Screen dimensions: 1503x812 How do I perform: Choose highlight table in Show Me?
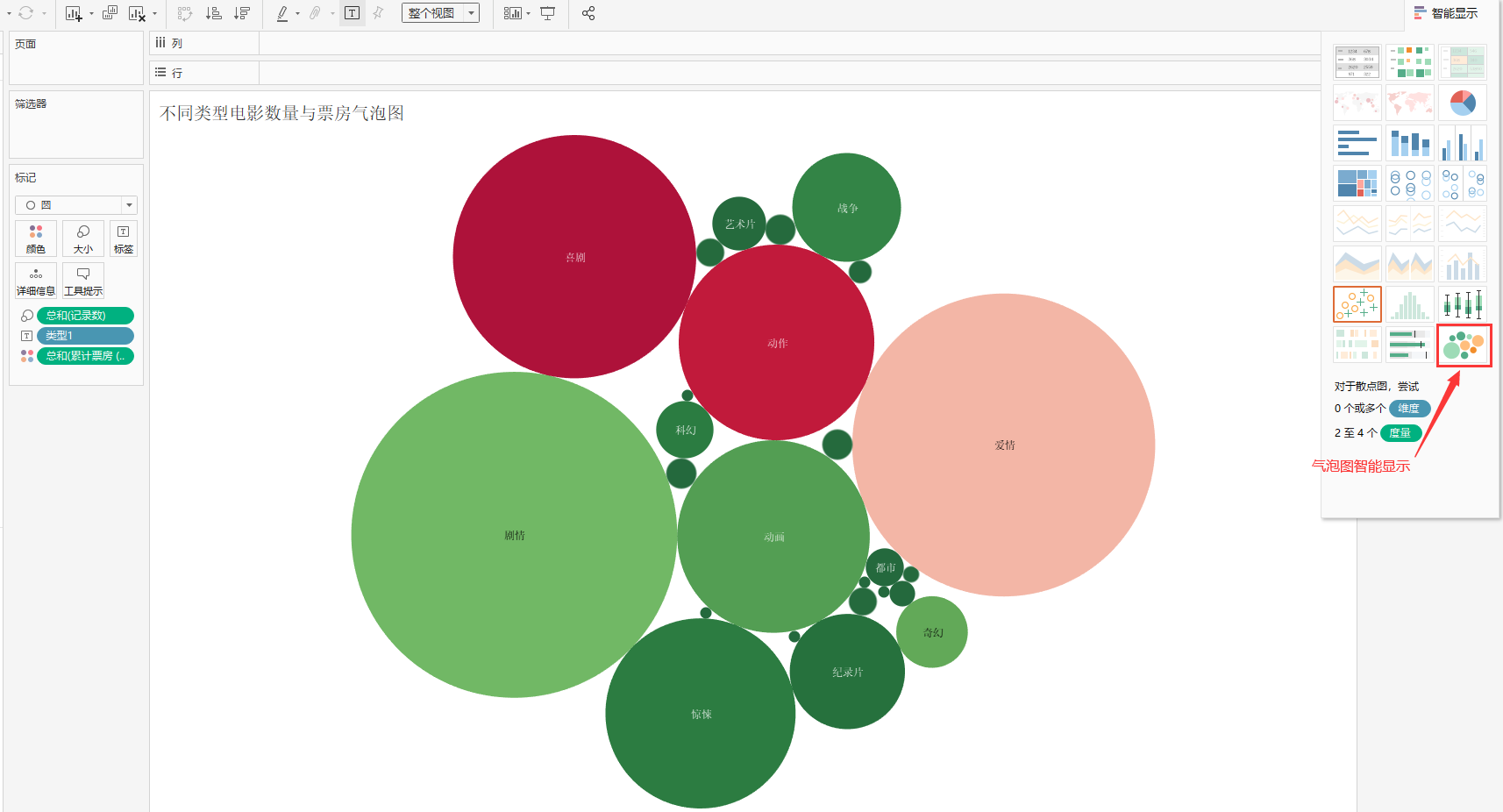pyautogui.click(x=1463, y=62)
